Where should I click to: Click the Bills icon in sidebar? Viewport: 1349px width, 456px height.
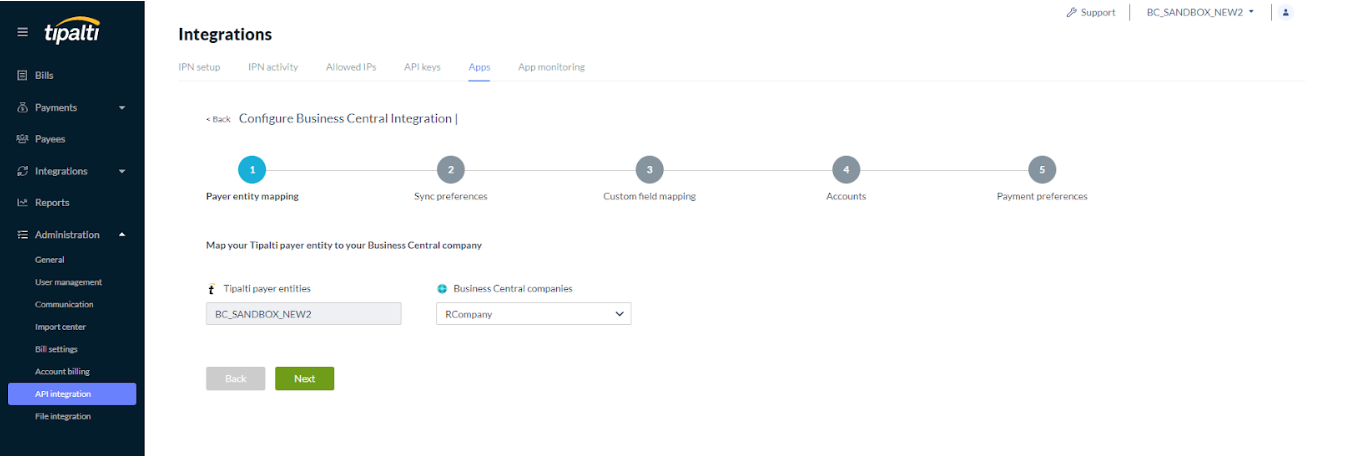click(x=22, y=75)
